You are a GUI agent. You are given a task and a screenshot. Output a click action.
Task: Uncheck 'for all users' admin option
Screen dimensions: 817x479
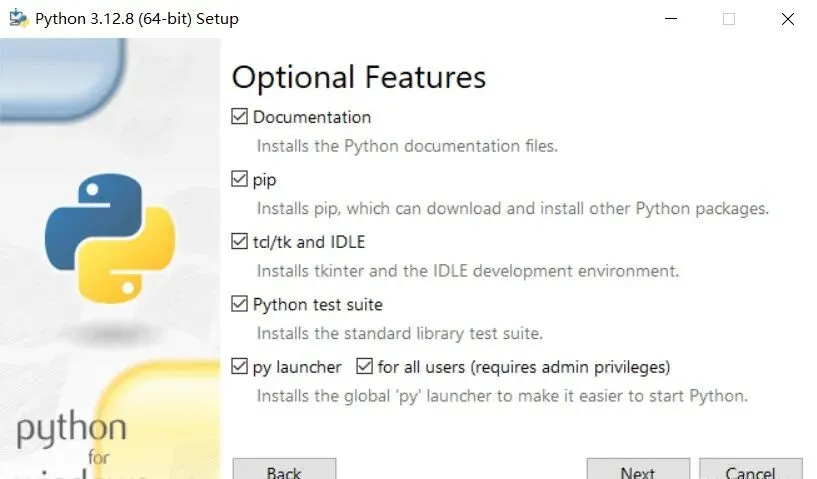364,367
